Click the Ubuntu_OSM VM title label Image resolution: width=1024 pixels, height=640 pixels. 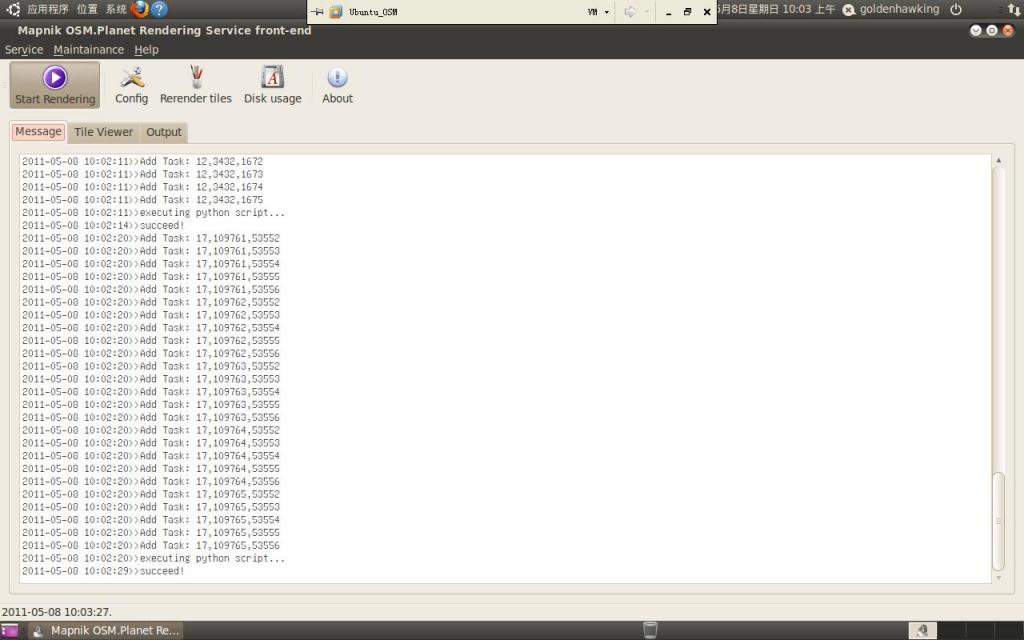373,12
